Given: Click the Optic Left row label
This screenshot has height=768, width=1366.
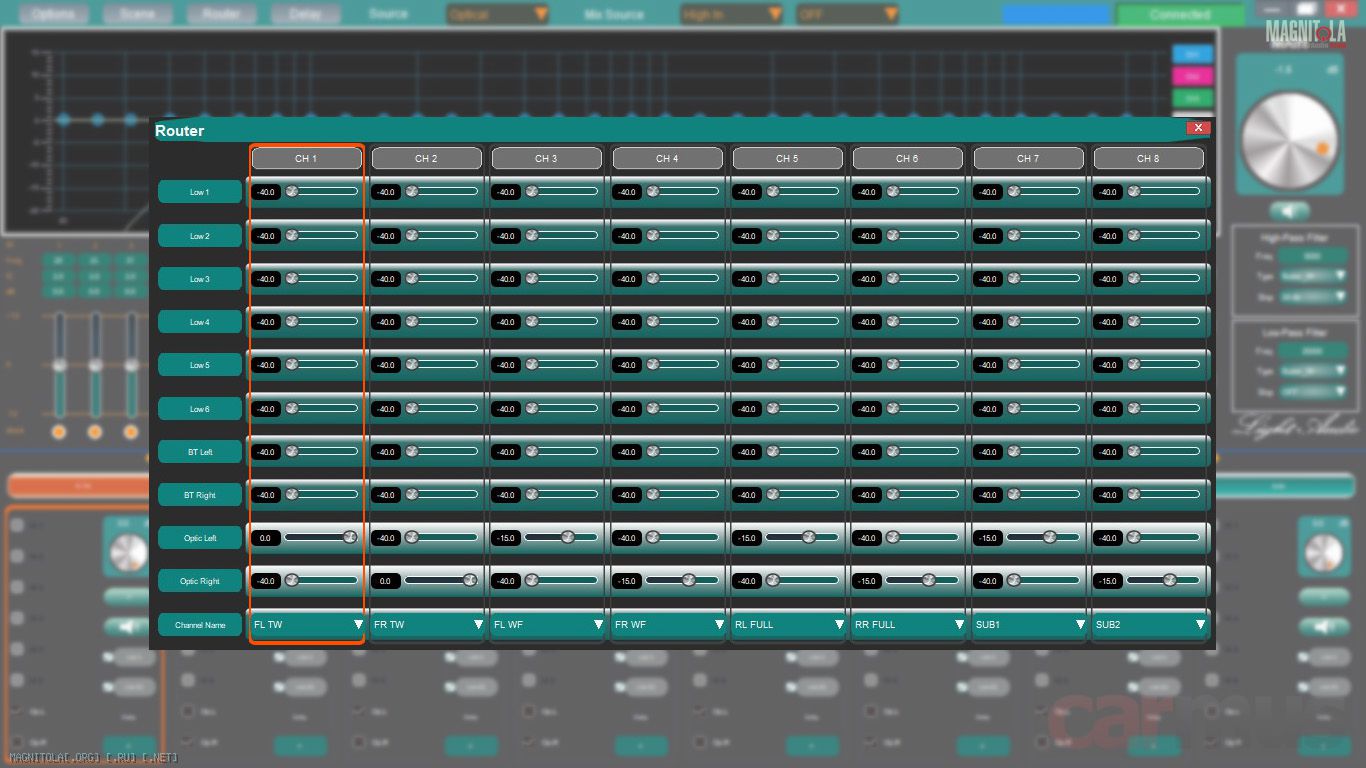Looking at the screenshot, I should 200,538.
